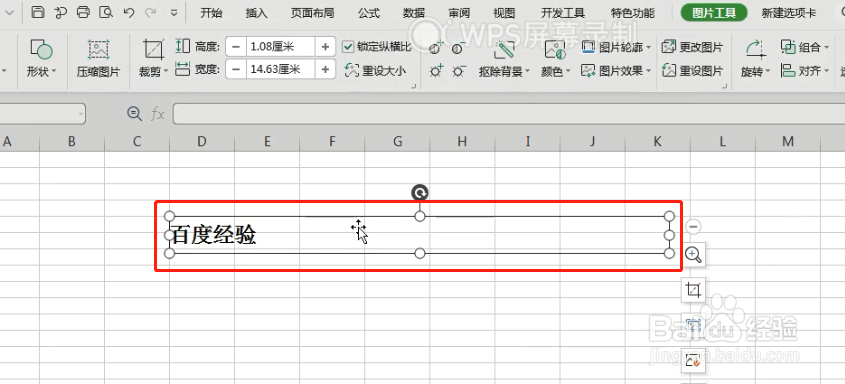Image resolution: width=845 pixels, height=384 pixels.
Task: Click the increase contrast icon
Action: [x=437, y=48]
